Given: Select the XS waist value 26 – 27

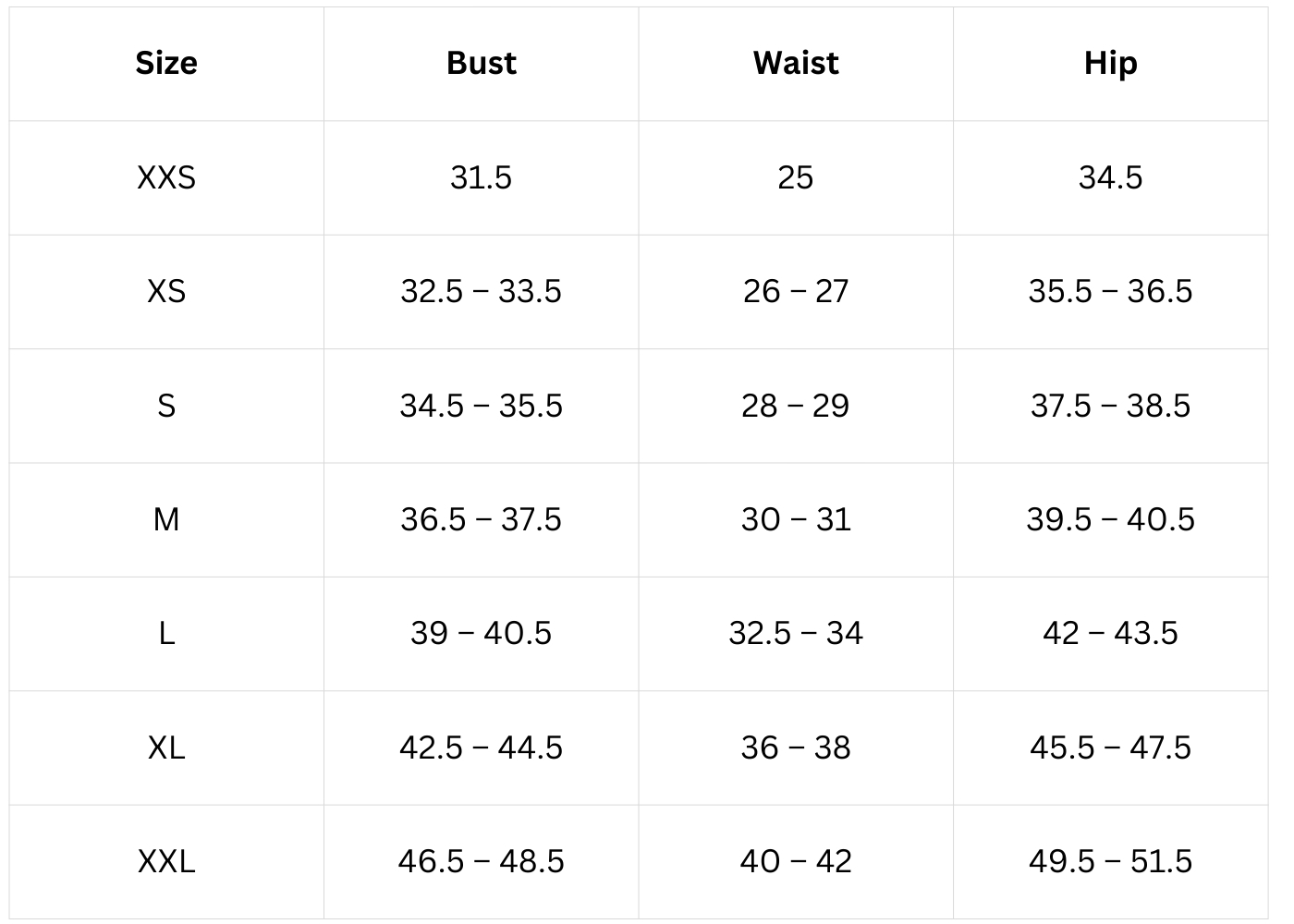Looking at the screenshot, I should pos(796,292).
